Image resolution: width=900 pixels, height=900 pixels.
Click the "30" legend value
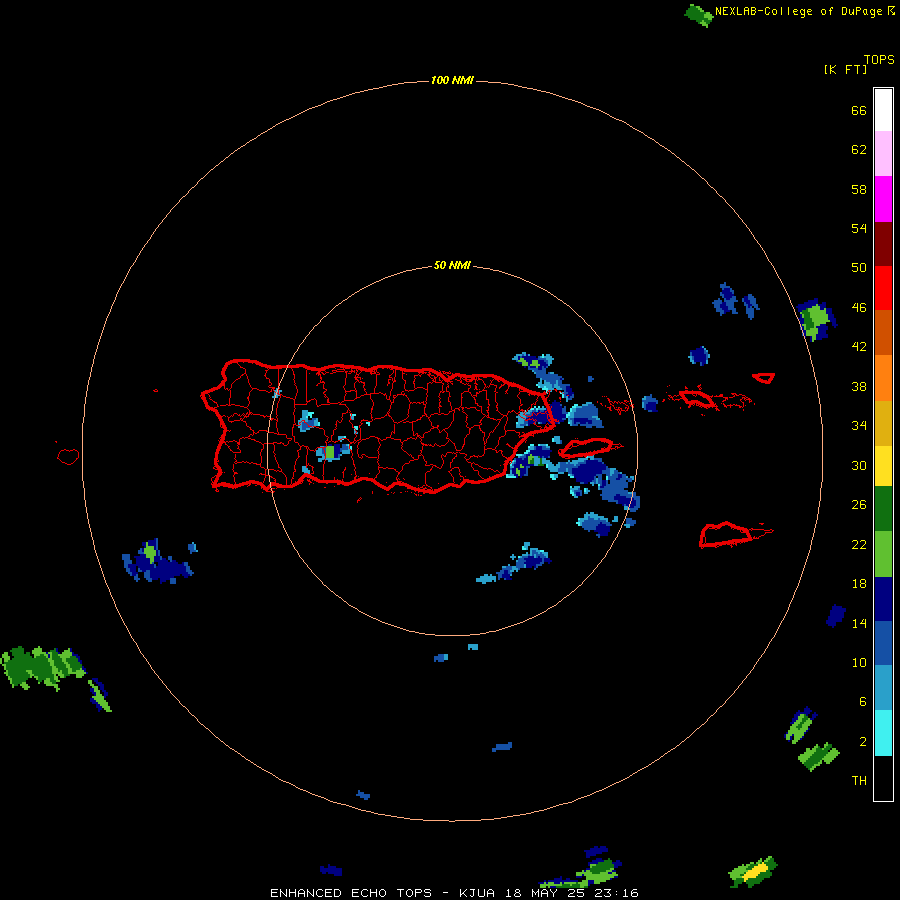pos(859,465)
